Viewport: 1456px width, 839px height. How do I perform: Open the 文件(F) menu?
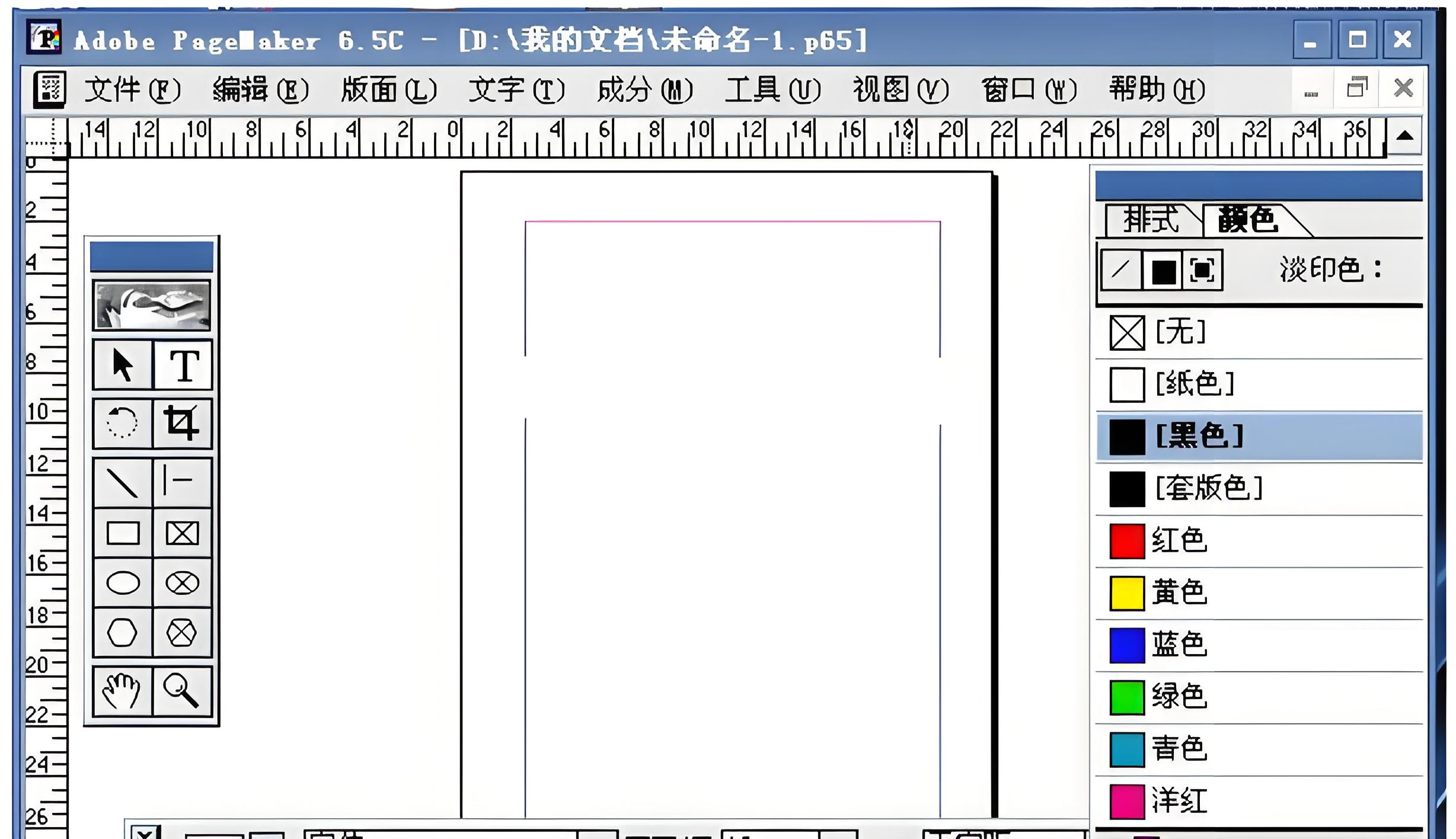[132, 90]
